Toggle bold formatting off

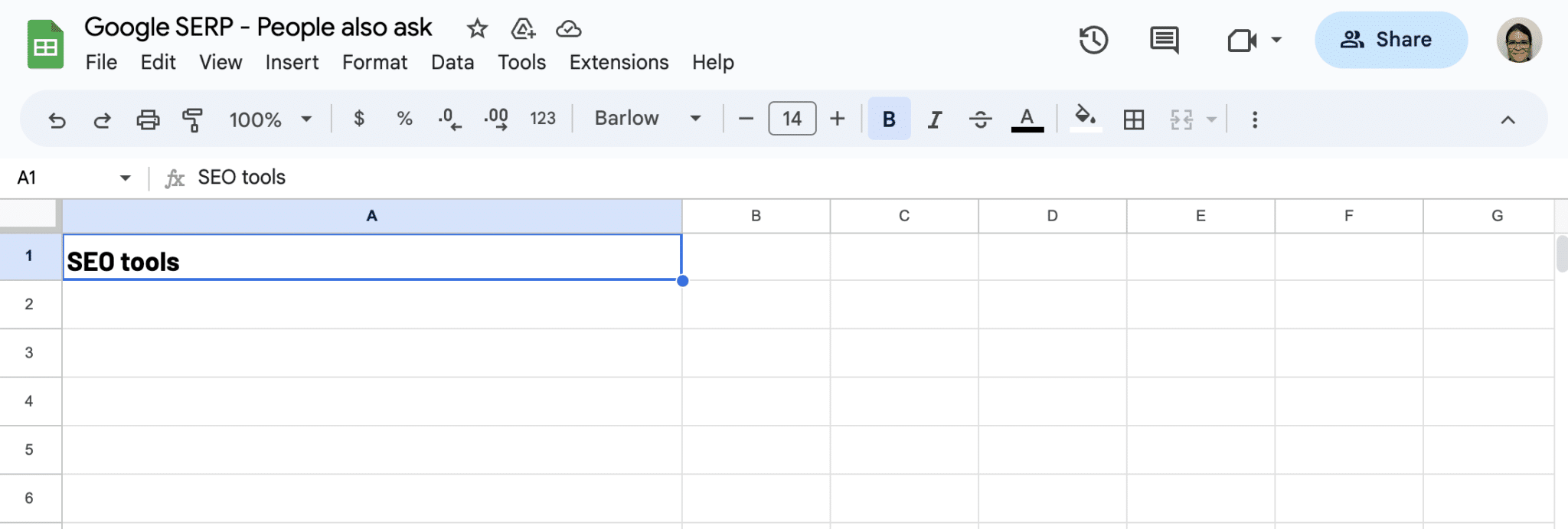coord(888,119)
